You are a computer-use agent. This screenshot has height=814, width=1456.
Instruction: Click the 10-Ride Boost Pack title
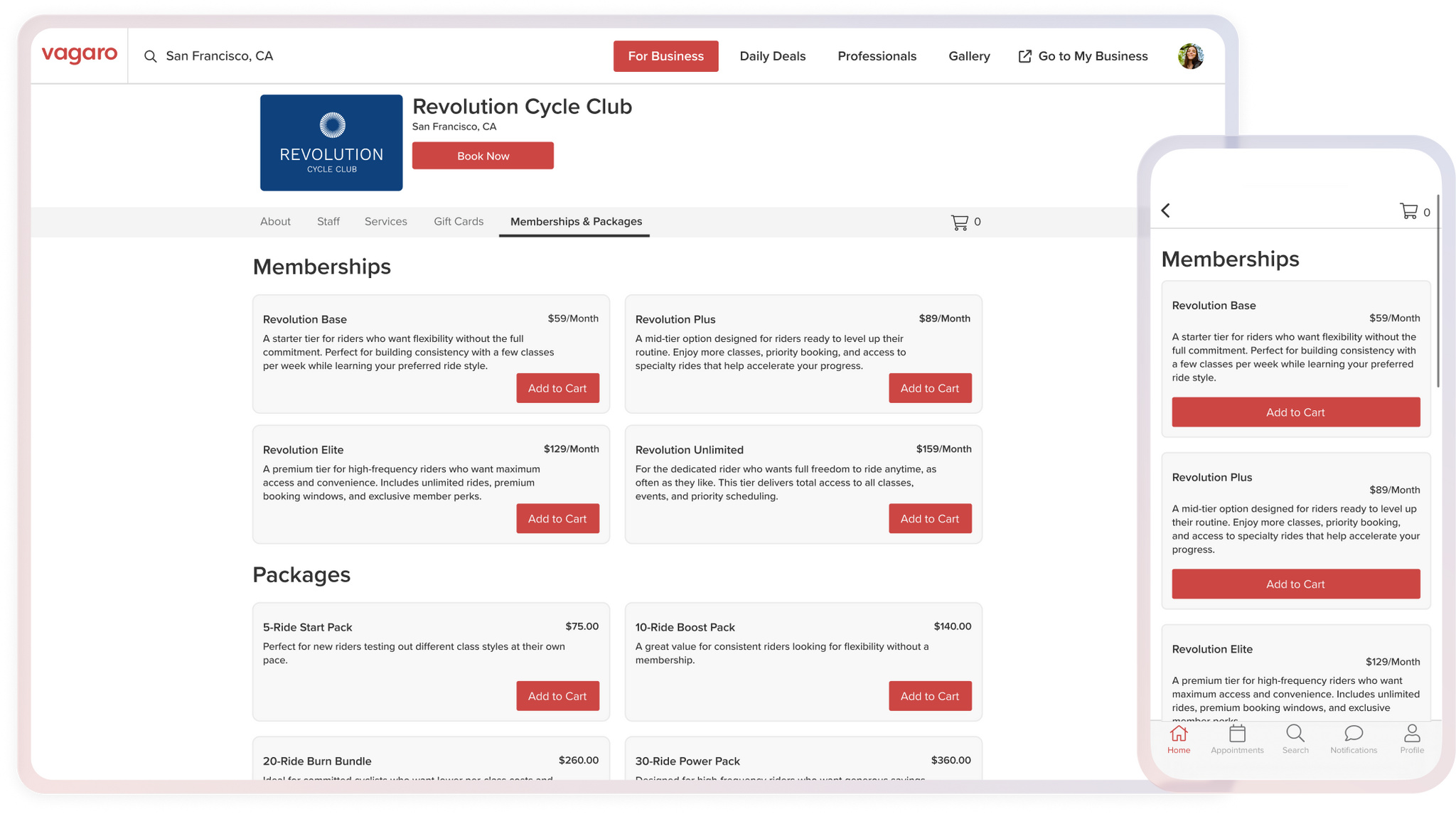pos(685,628)
